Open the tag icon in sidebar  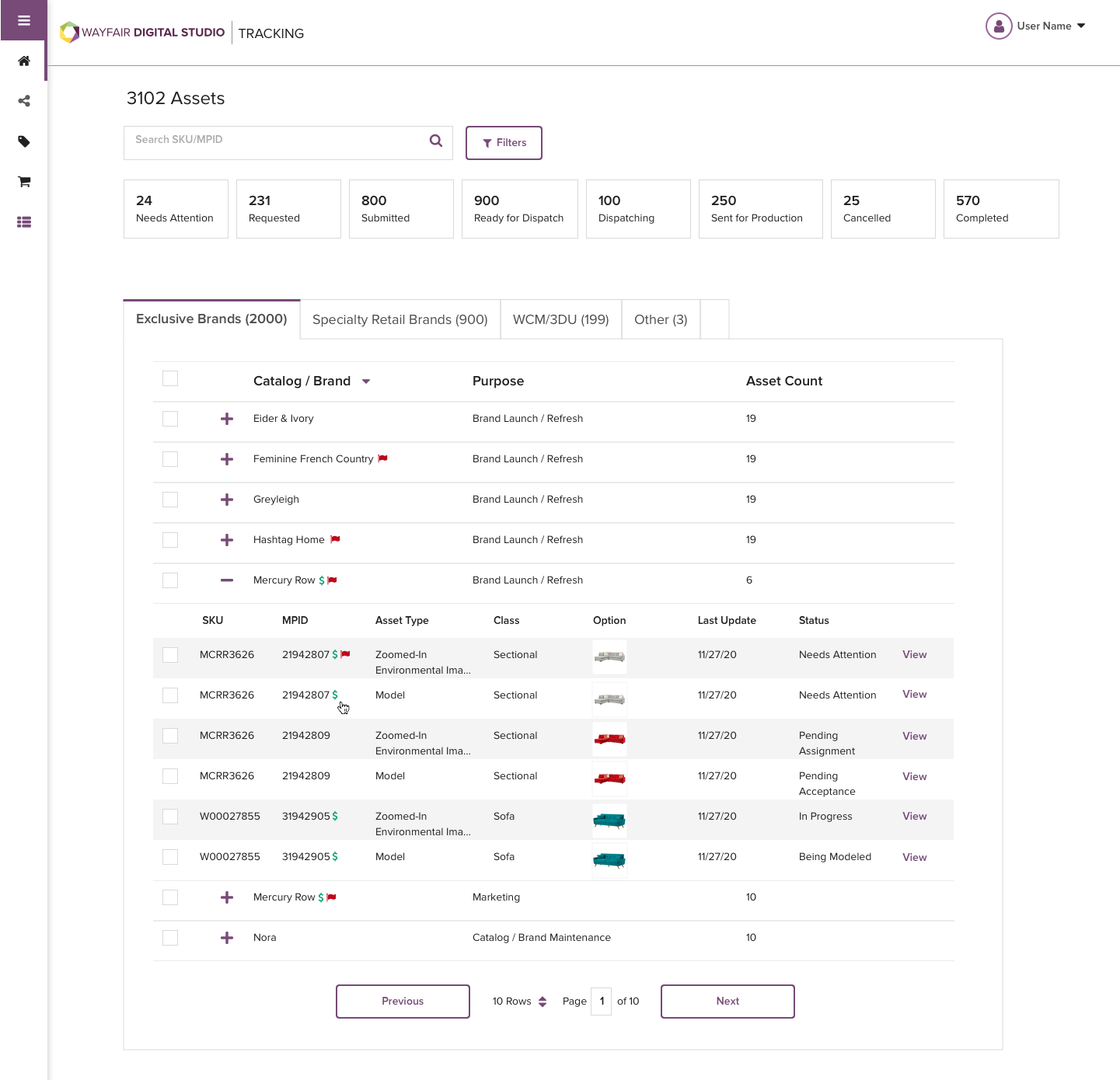pos(24,141)
